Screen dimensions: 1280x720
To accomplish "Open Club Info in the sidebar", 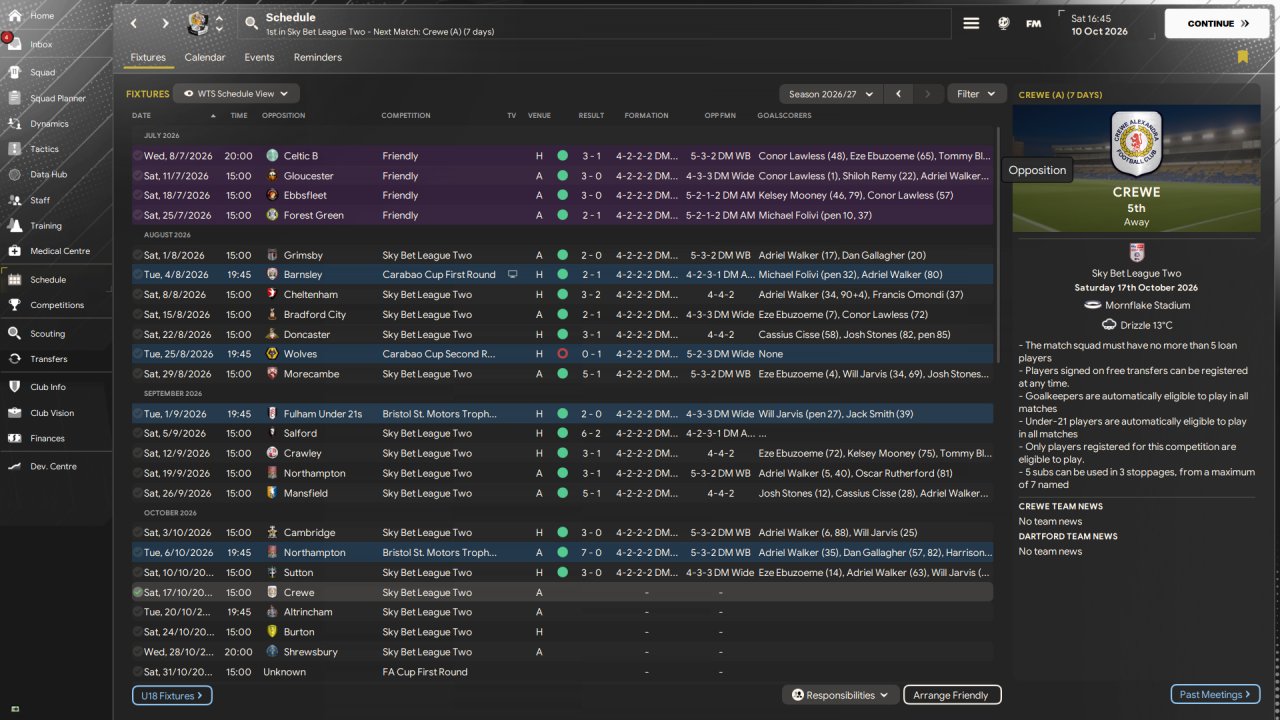I will click(x=47, y=387).
